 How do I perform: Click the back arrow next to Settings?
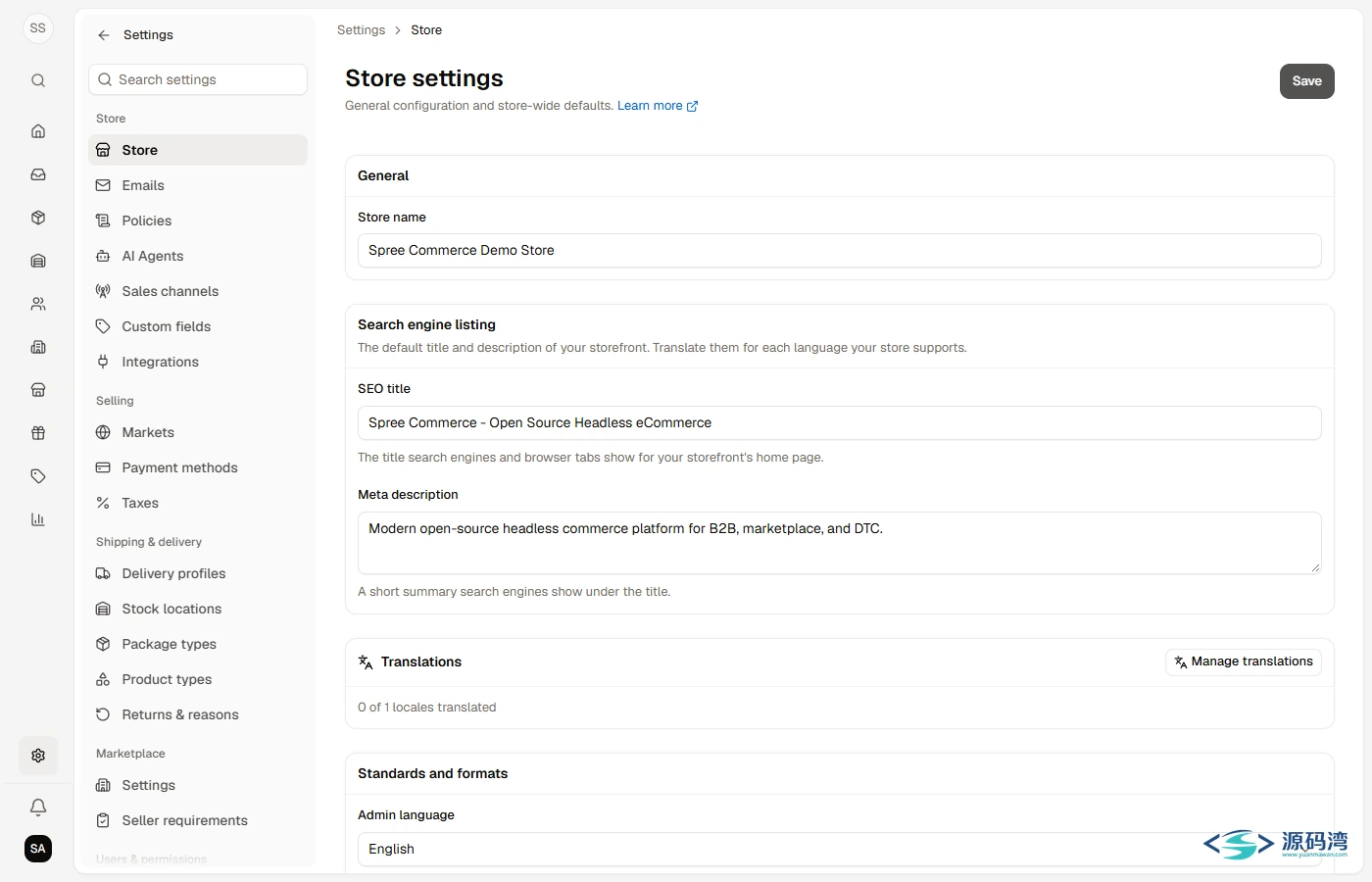104,35
